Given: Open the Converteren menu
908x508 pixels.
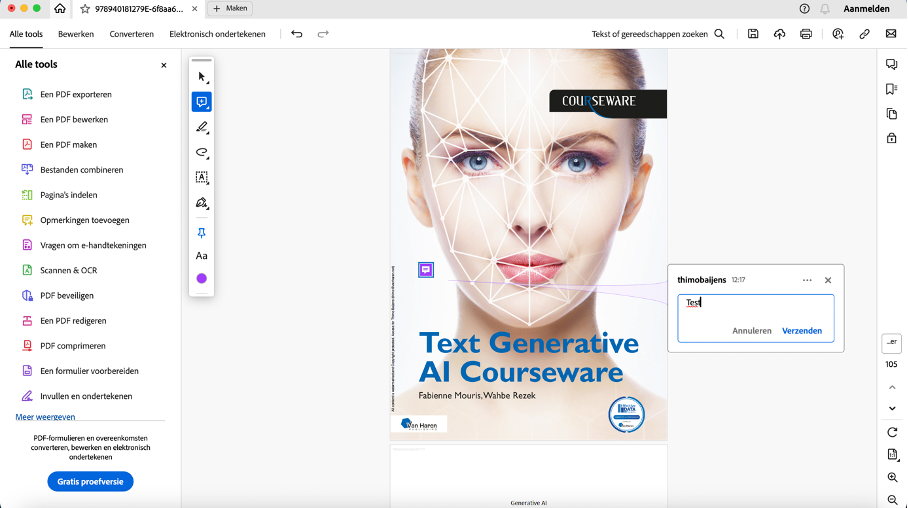Looking at the screenshot, I should [x=131, y=34].
